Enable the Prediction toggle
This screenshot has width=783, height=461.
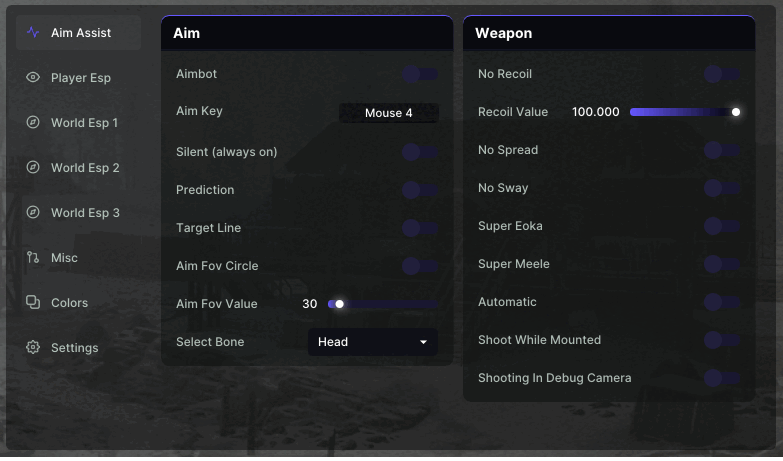tap(420, 190)
